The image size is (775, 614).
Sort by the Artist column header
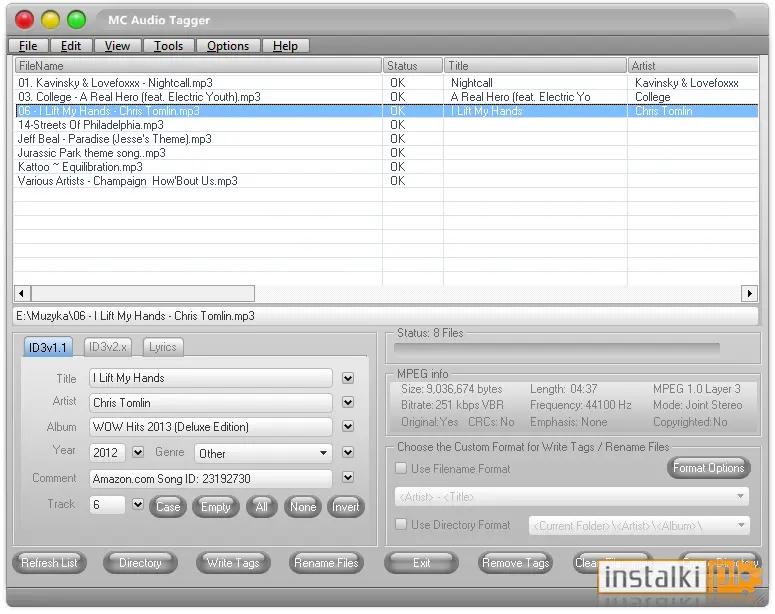[693, 66]
